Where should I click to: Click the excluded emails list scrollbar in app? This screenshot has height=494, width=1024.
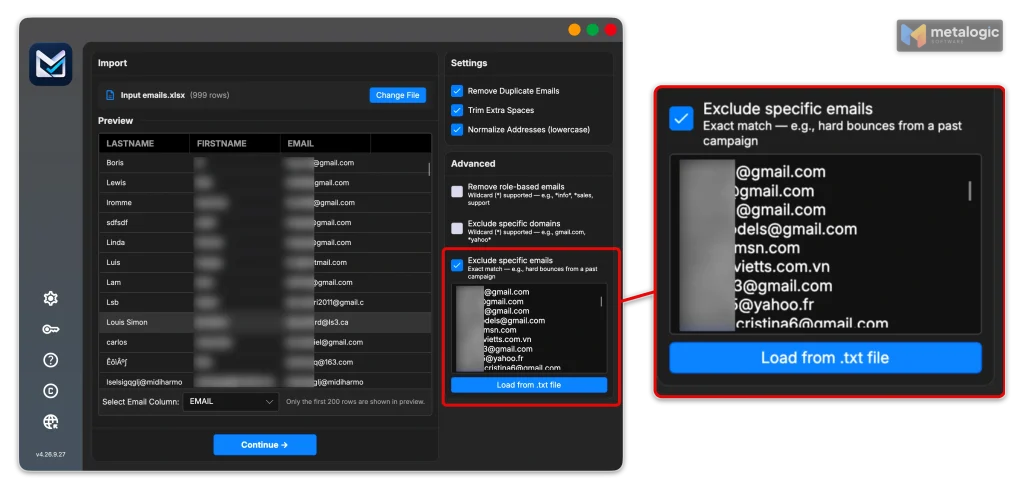tap(601, 301)
